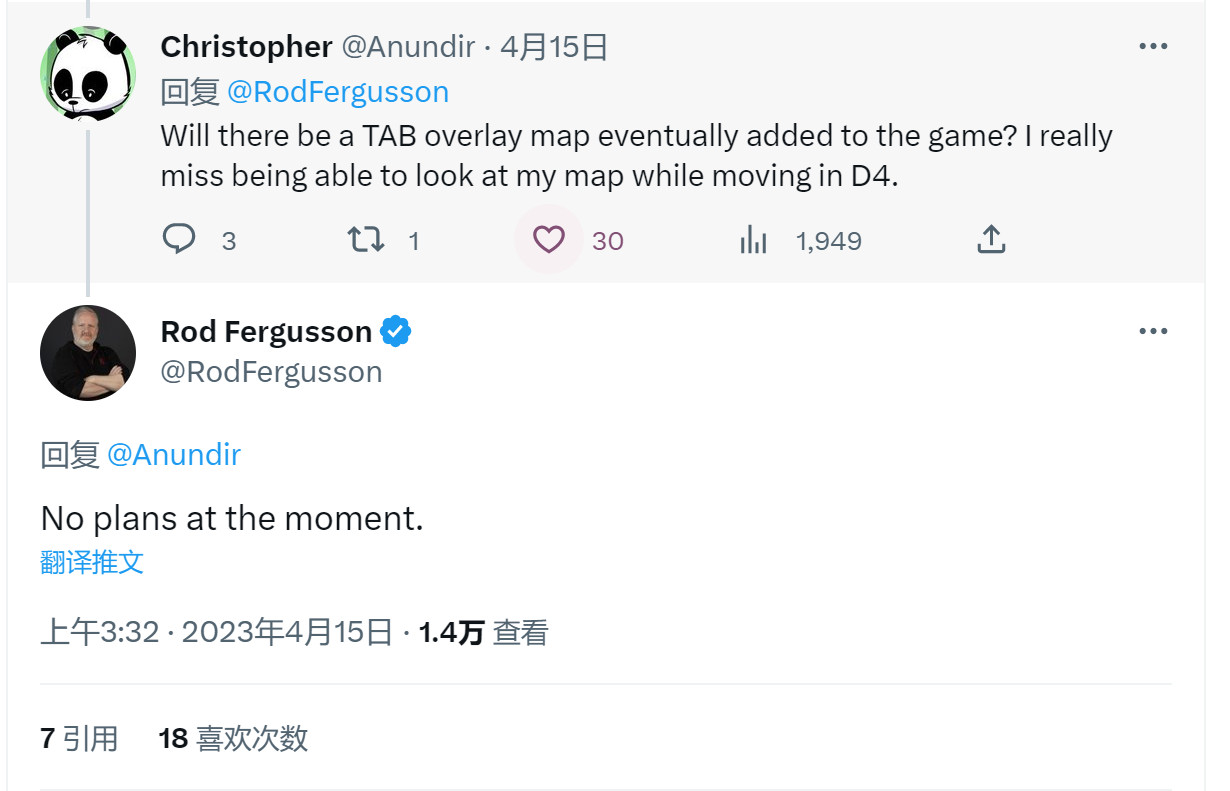Click 翻译推文 to translate the tweet

click(92, 562)
